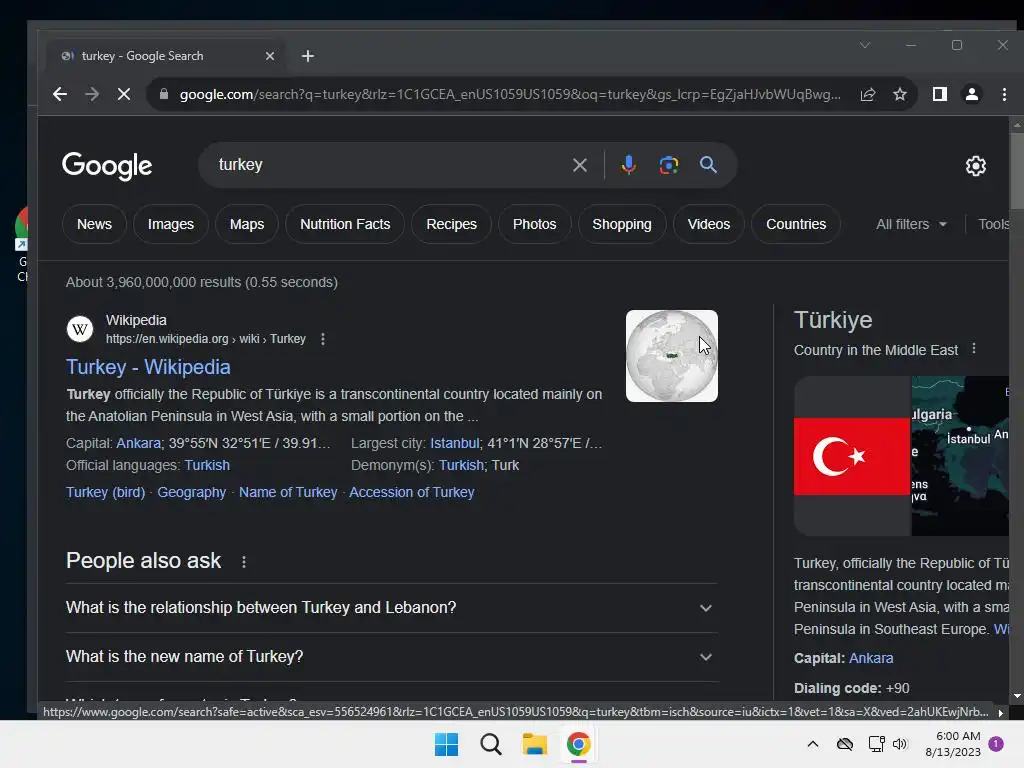This screenshot has height=768, width=1024.
Task: Open the Chrome tab search chevron
Action: click(865, 45)
